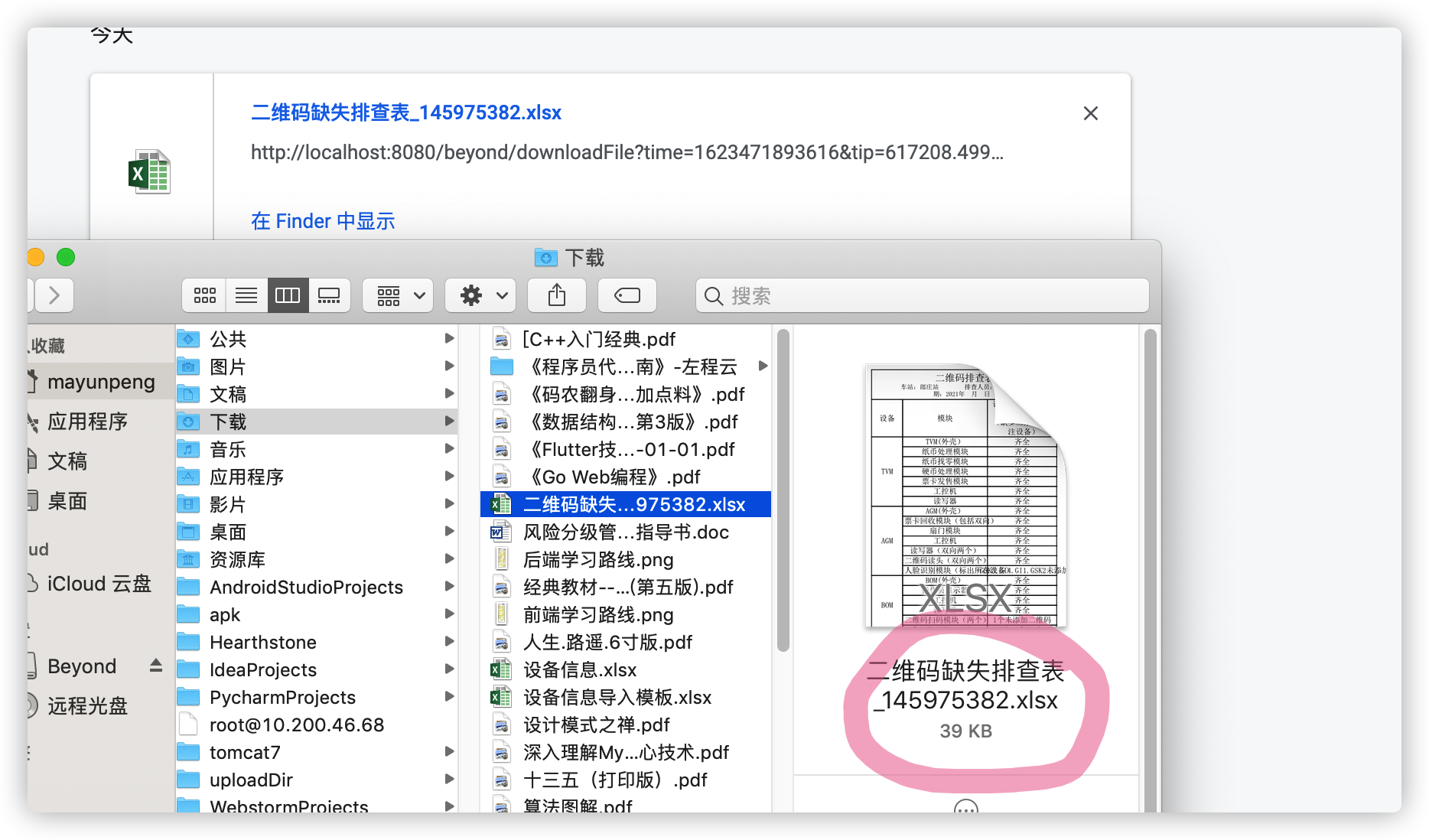The width and height of the screenshot is (1429, 840).
Task: Select the 文稿 folder in the column list
Action: (317, 394)
